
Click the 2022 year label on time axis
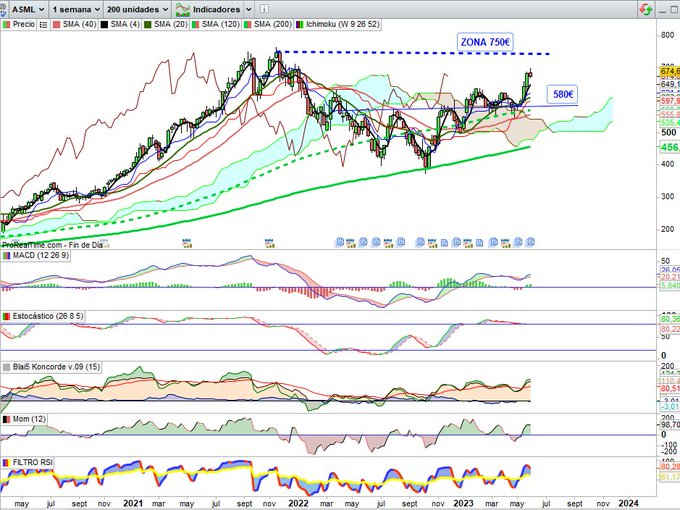[x=298, y=503]
